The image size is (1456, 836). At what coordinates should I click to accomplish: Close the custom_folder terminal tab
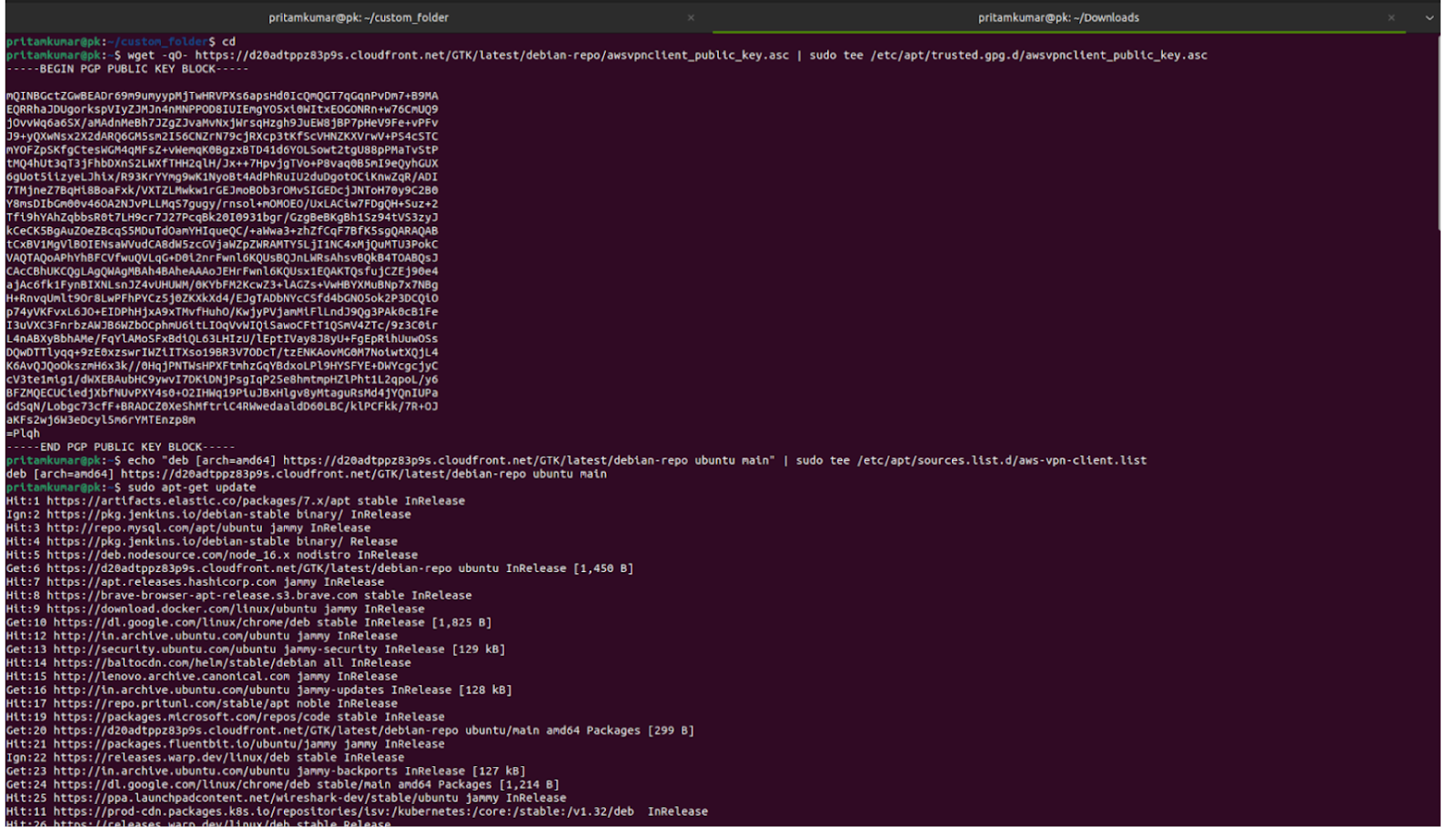[690, 17]
